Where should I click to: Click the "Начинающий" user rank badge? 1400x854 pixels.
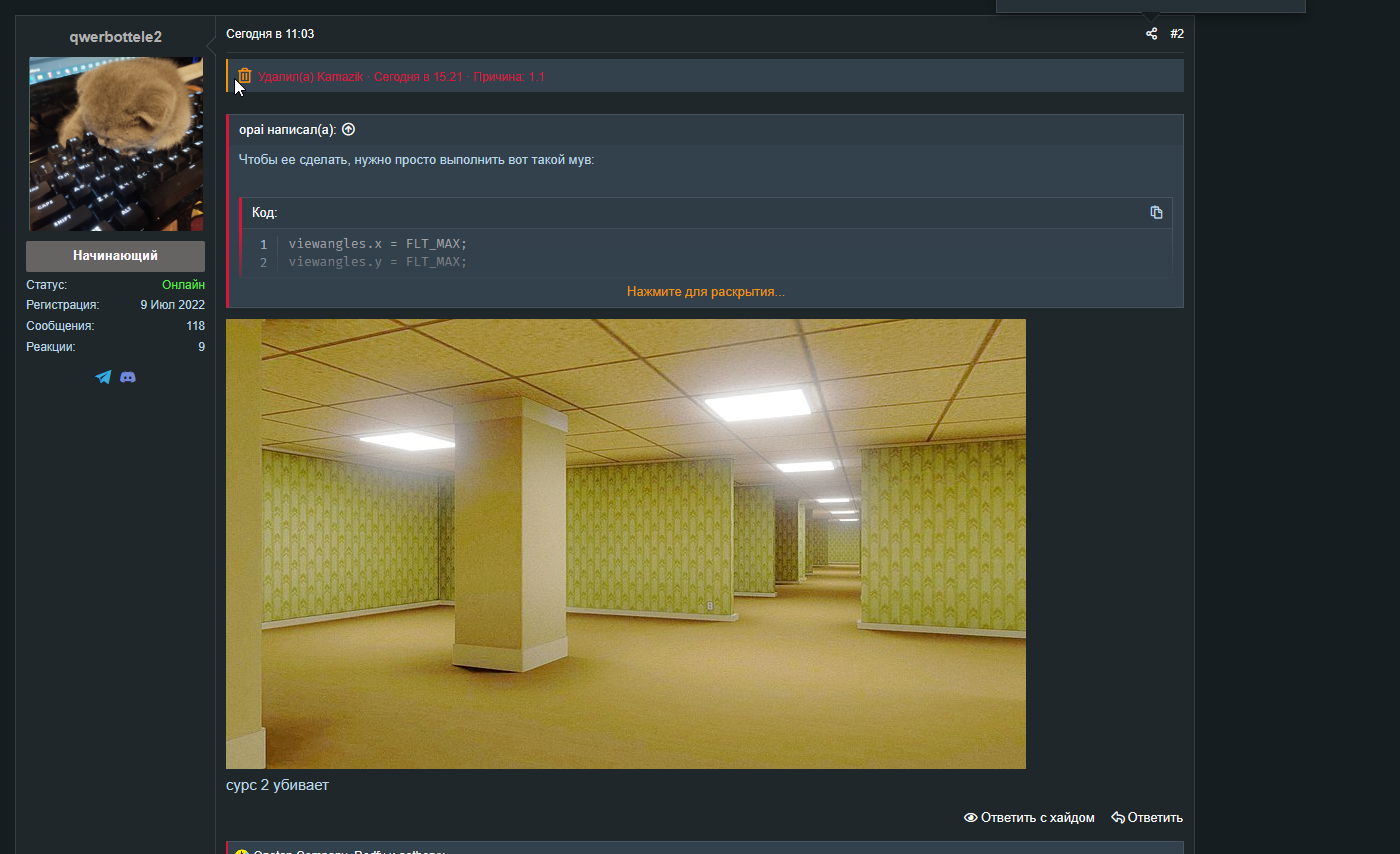click(x=115, y=256)
